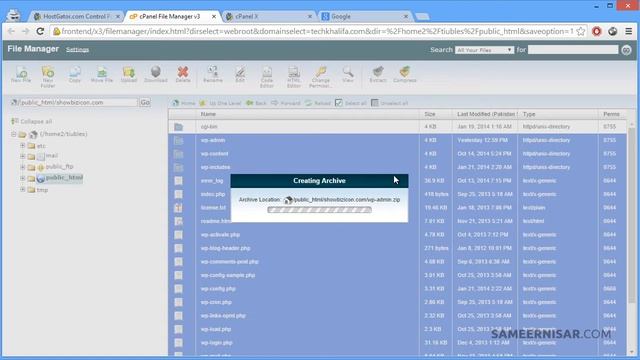Image resolution: width=640 pixels, height=360 pixels.
Task: Click the browser address bar URL
Action: pos(317,31)
